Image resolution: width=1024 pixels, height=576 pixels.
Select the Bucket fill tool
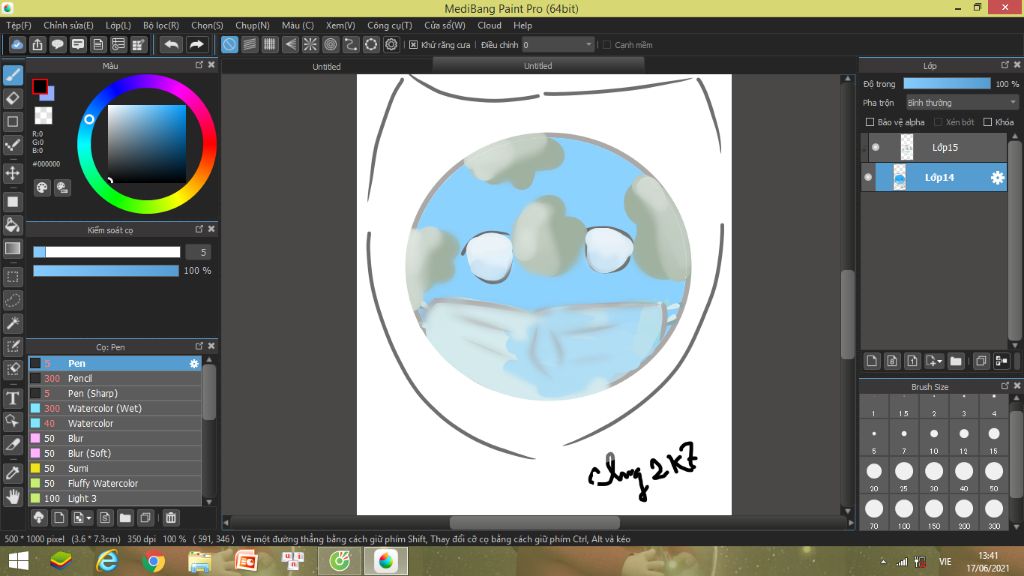tap(12, 225)
